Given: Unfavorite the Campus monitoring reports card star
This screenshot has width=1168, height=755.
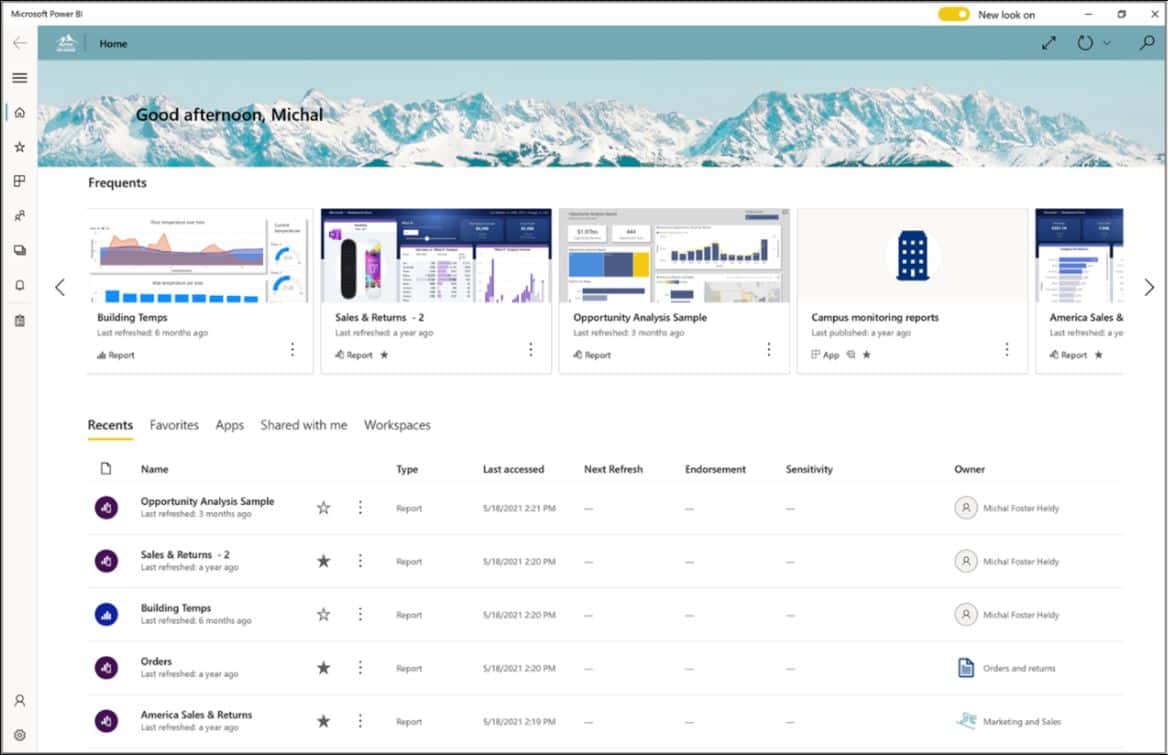Looking at the screenshot, I should point(866,355).
